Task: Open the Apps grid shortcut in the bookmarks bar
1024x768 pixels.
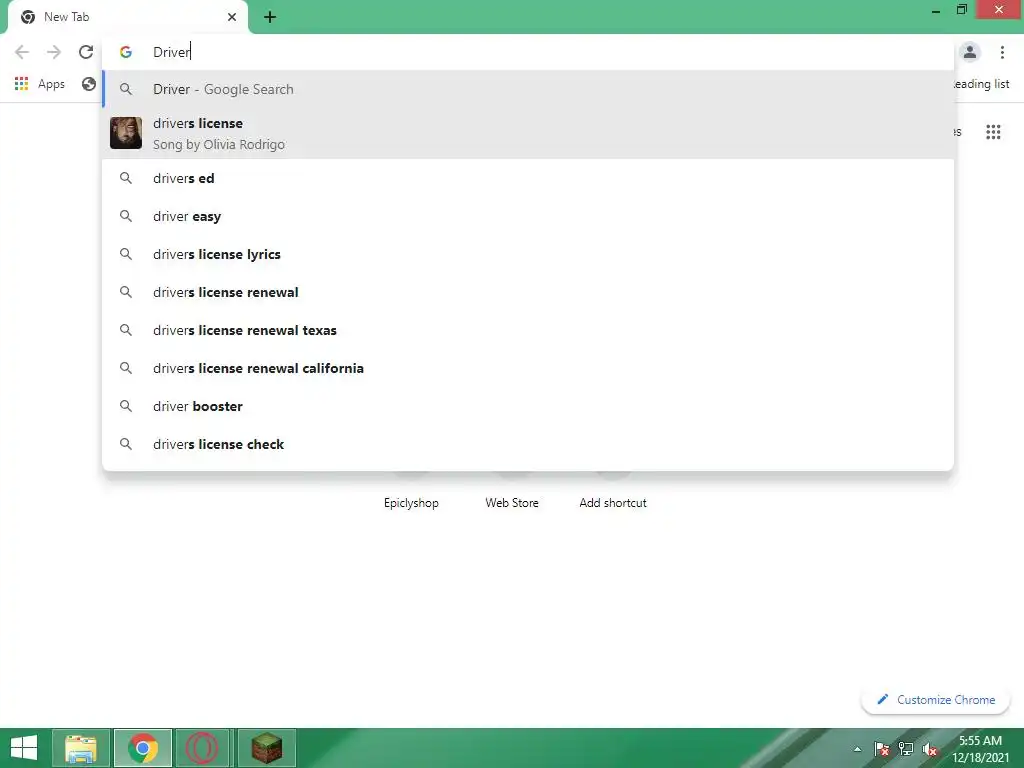Action: click(39, 84)
